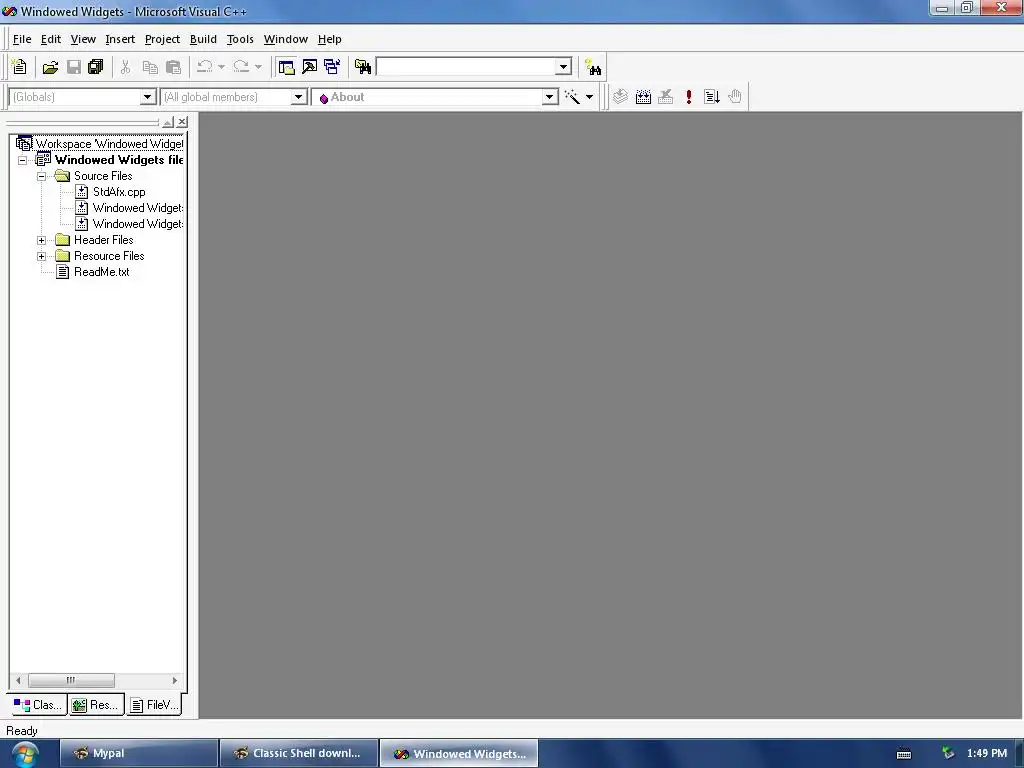Select the Resource Files folder label
The image size is (1024, 768).
point(109,256)
